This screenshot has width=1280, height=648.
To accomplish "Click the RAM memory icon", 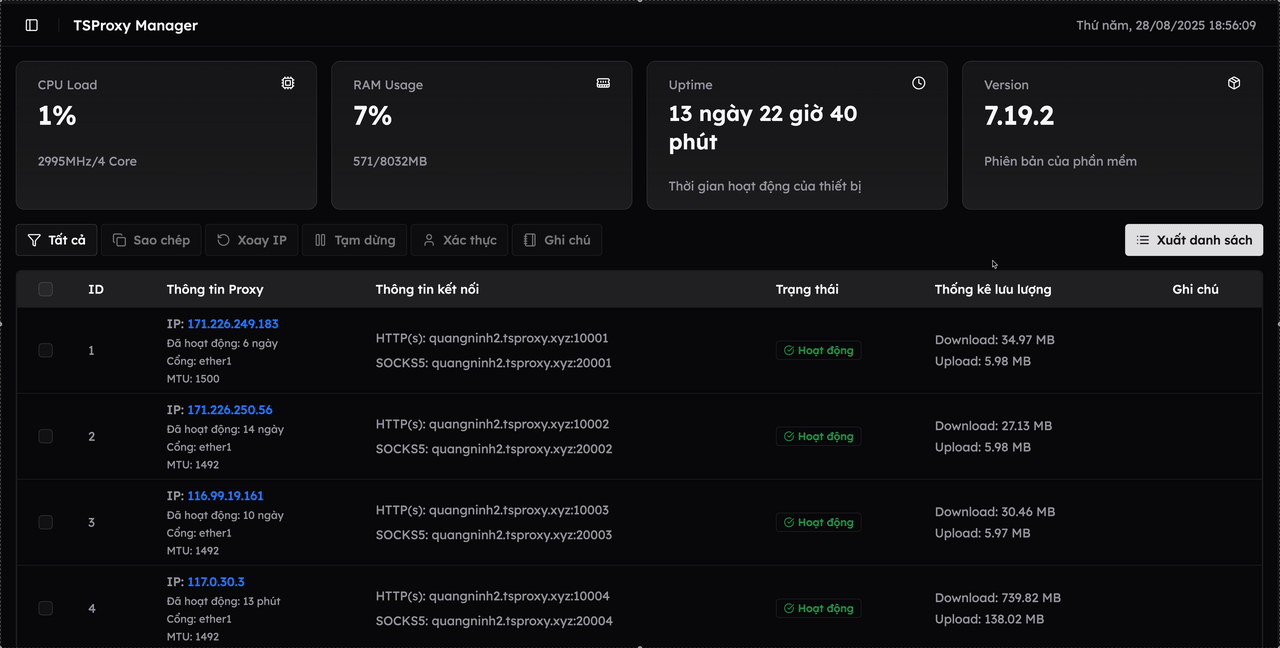I will (603, 84).
